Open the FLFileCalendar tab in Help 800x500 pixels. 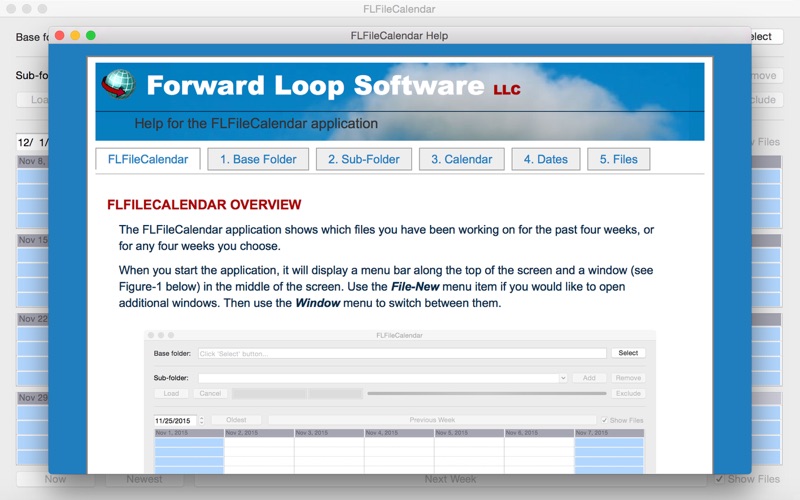tap(148, 159)
